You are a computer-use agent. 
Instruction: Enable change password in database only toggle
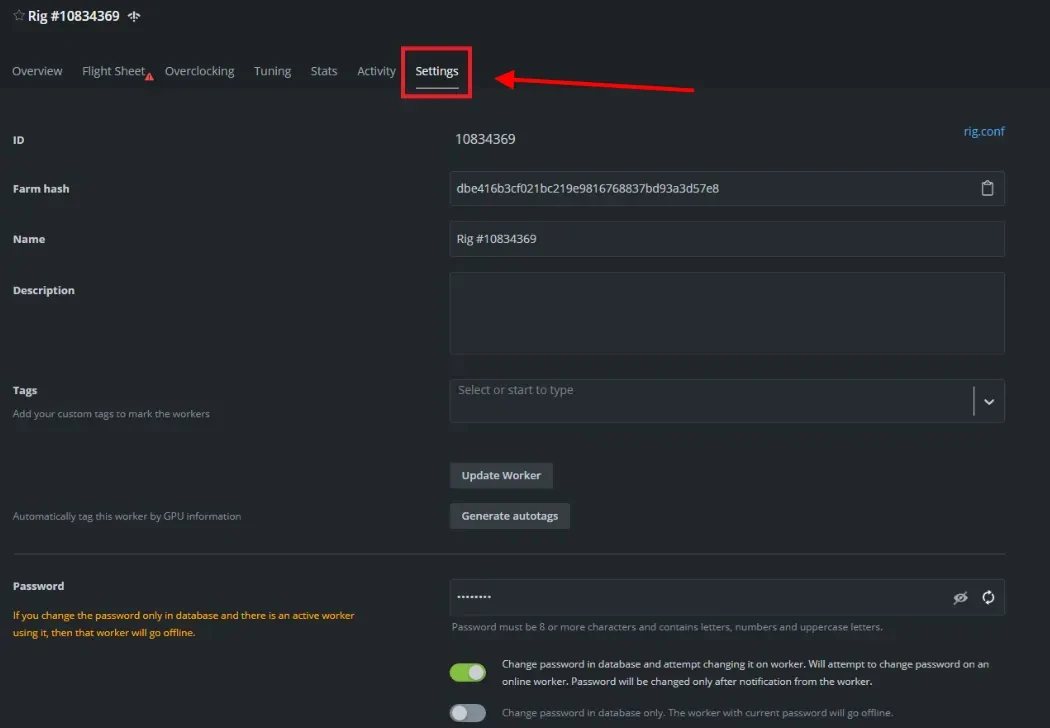click(467, 713)
